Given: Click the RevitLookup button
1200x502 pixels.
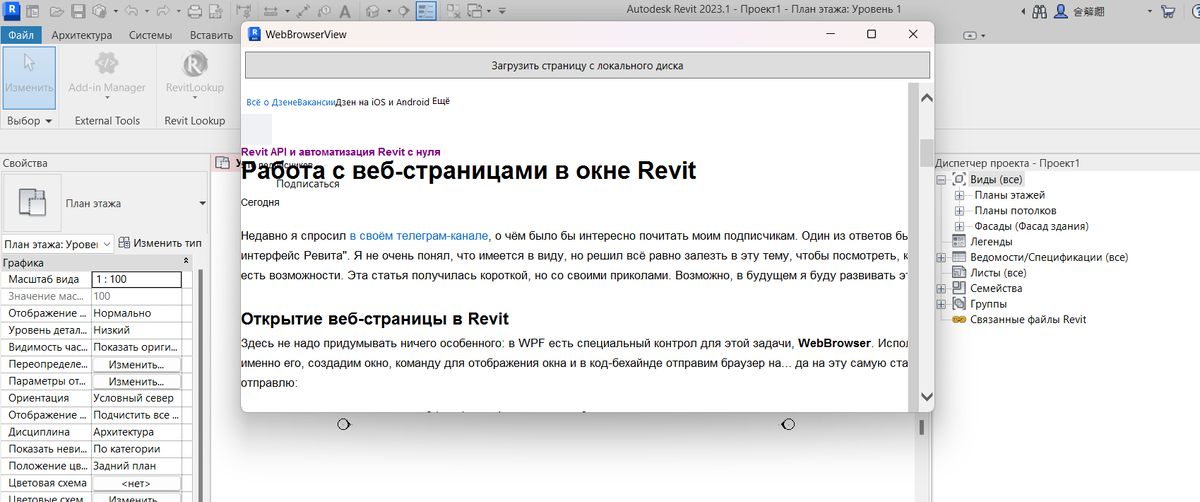Looking at the screenshot, I should pos(194,75).
